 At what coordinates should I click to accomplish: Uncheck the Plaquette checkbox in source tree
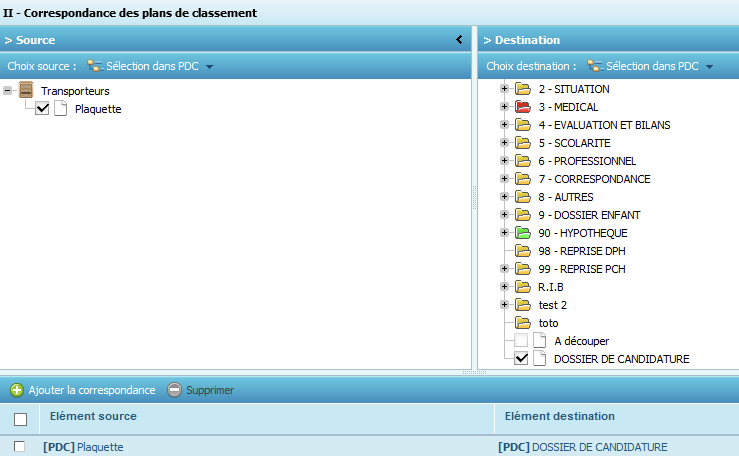[x=42, y=109]
